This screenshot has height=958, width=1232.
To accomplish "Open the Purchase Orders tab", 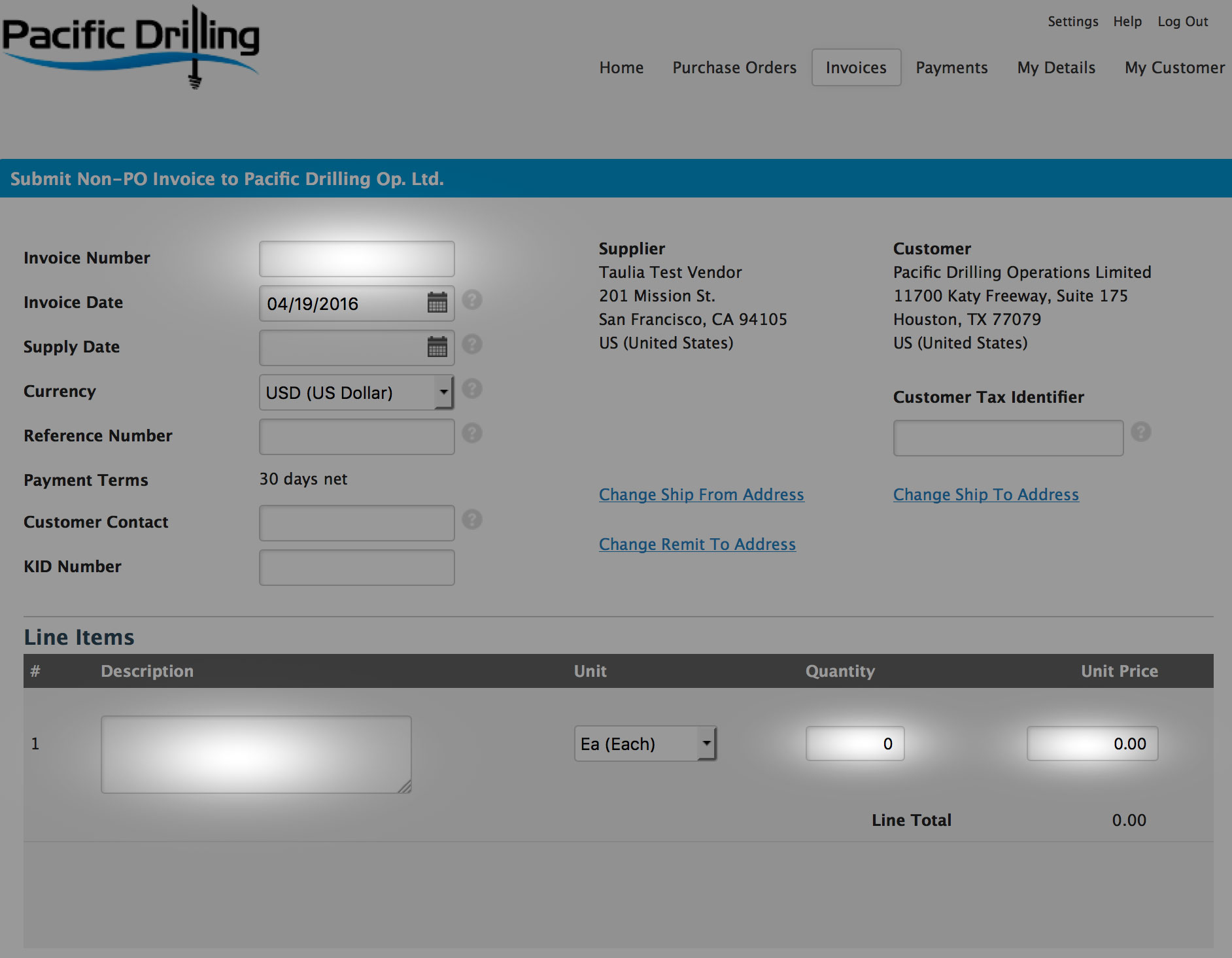I will click(734, 67).
